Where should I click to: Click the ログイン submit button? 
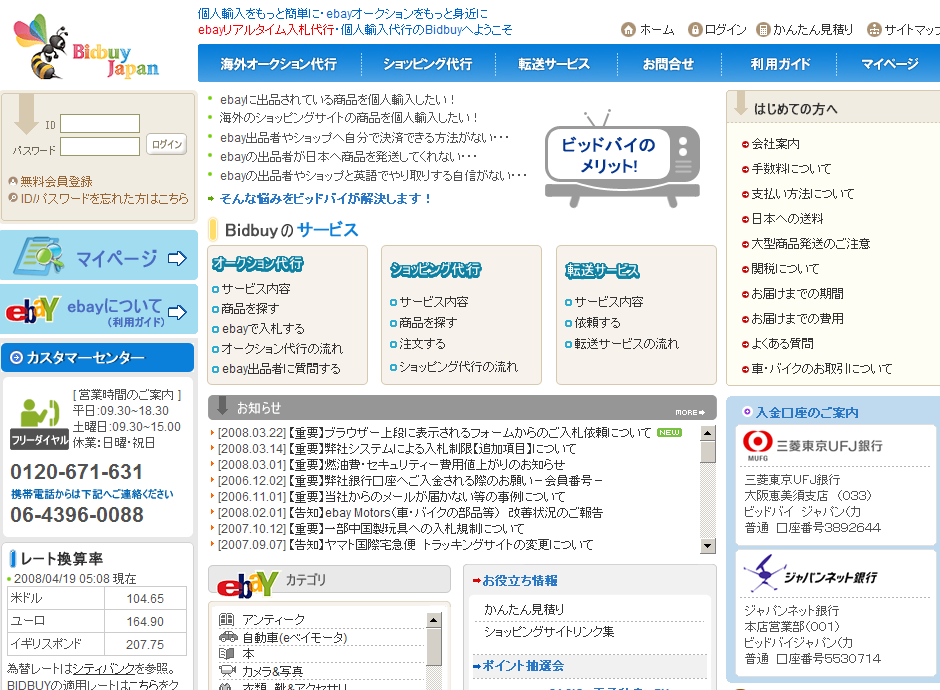pyautogui.click(x=167, y=144)
